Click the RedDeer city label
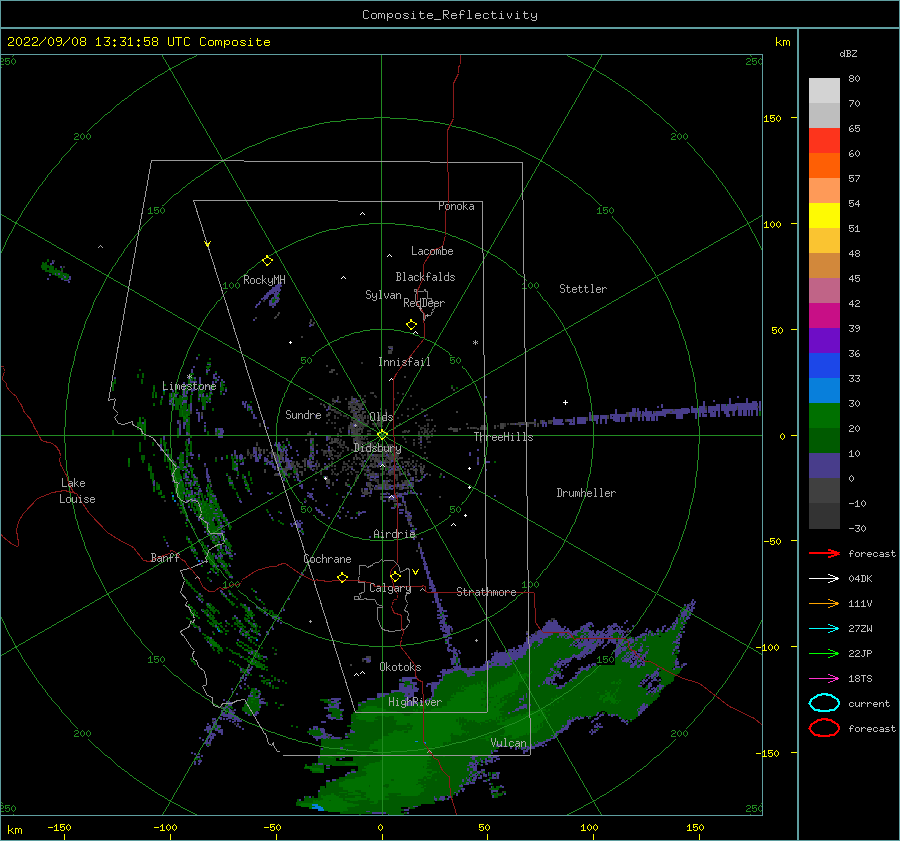 click(x=424, y=303)
